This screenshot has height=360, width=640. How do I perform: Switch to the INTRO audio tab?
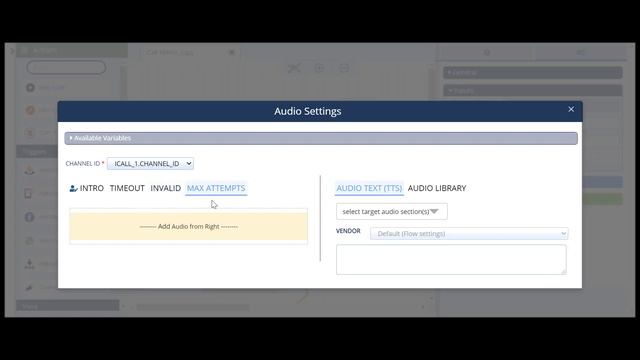[87, 188]
